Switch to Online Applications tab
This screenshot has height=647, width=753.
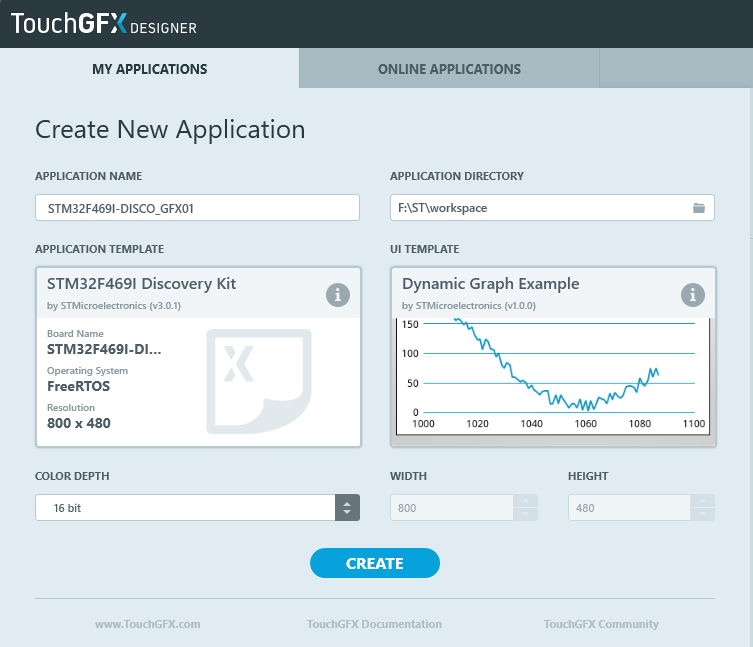pyautogui.click(x=449, y=69)
